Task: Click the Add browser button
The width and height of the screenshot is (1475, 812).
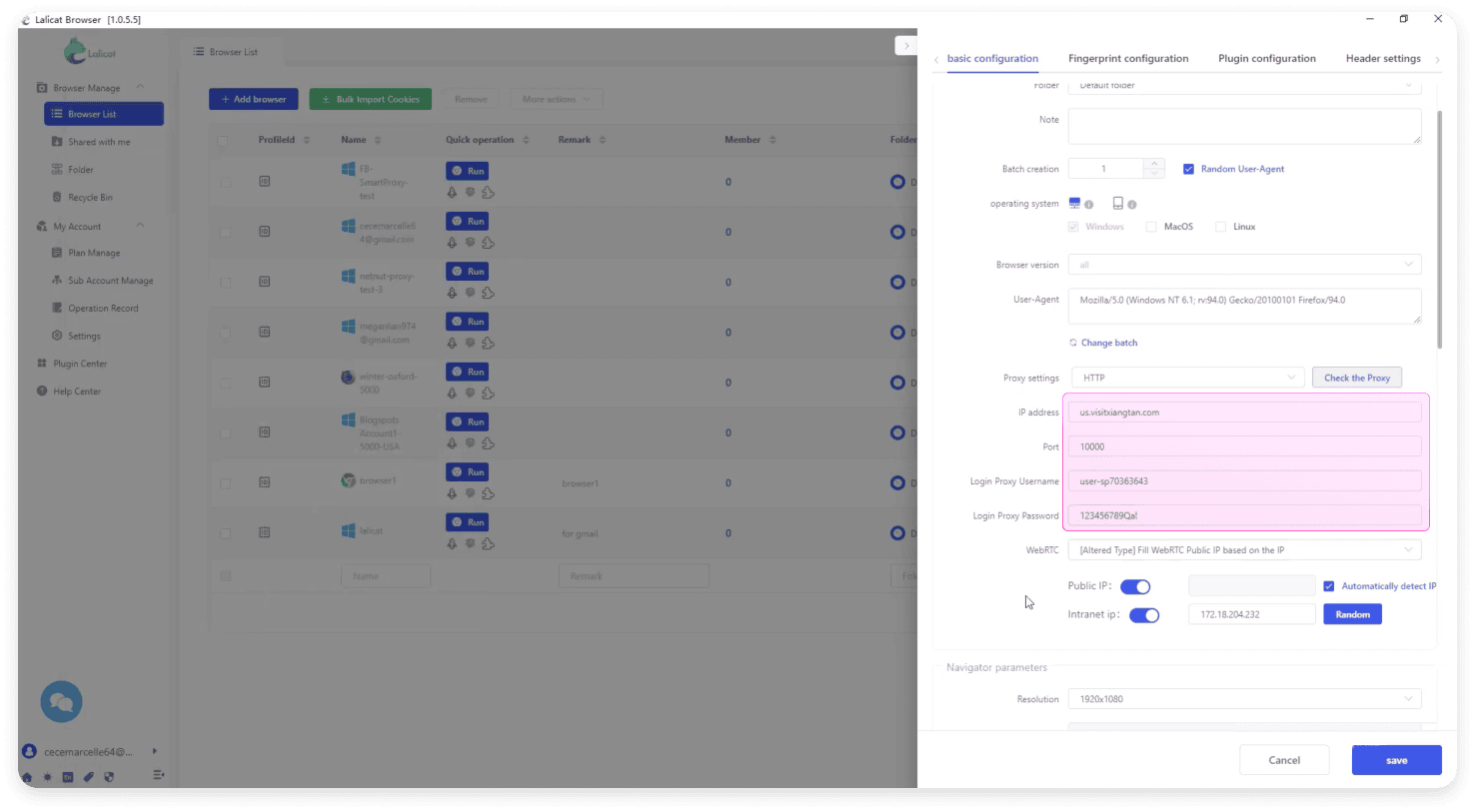Action: point(254,99)
